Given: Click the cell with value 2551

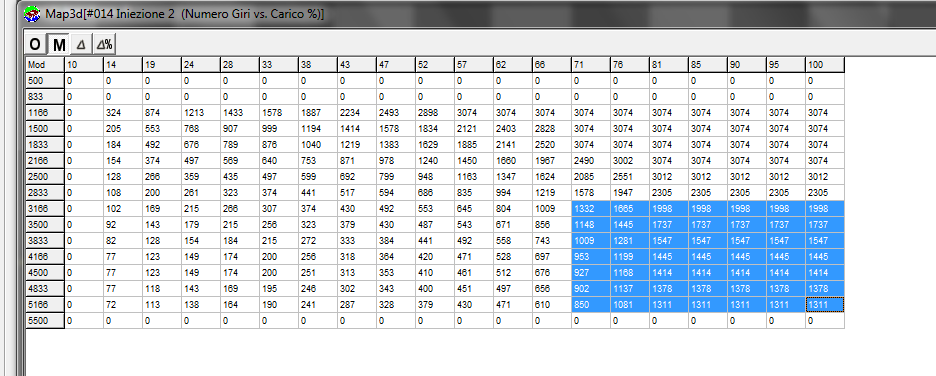Looking at the screenshot, I should pos(629,177).
